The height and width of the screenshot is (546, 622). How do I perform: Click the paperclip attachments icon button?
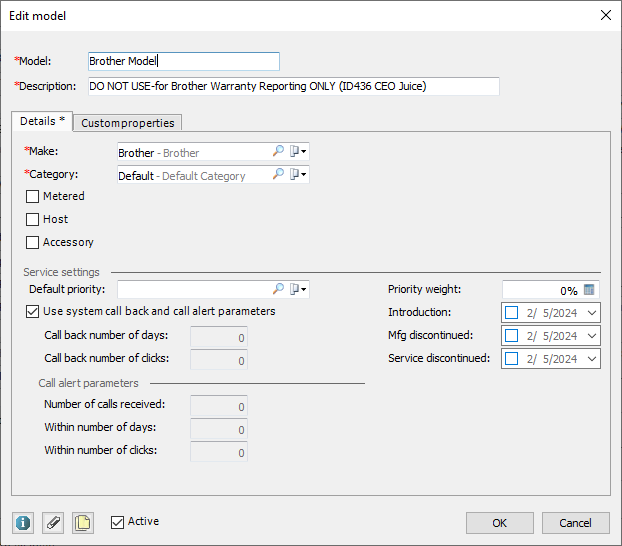(53, 523)
